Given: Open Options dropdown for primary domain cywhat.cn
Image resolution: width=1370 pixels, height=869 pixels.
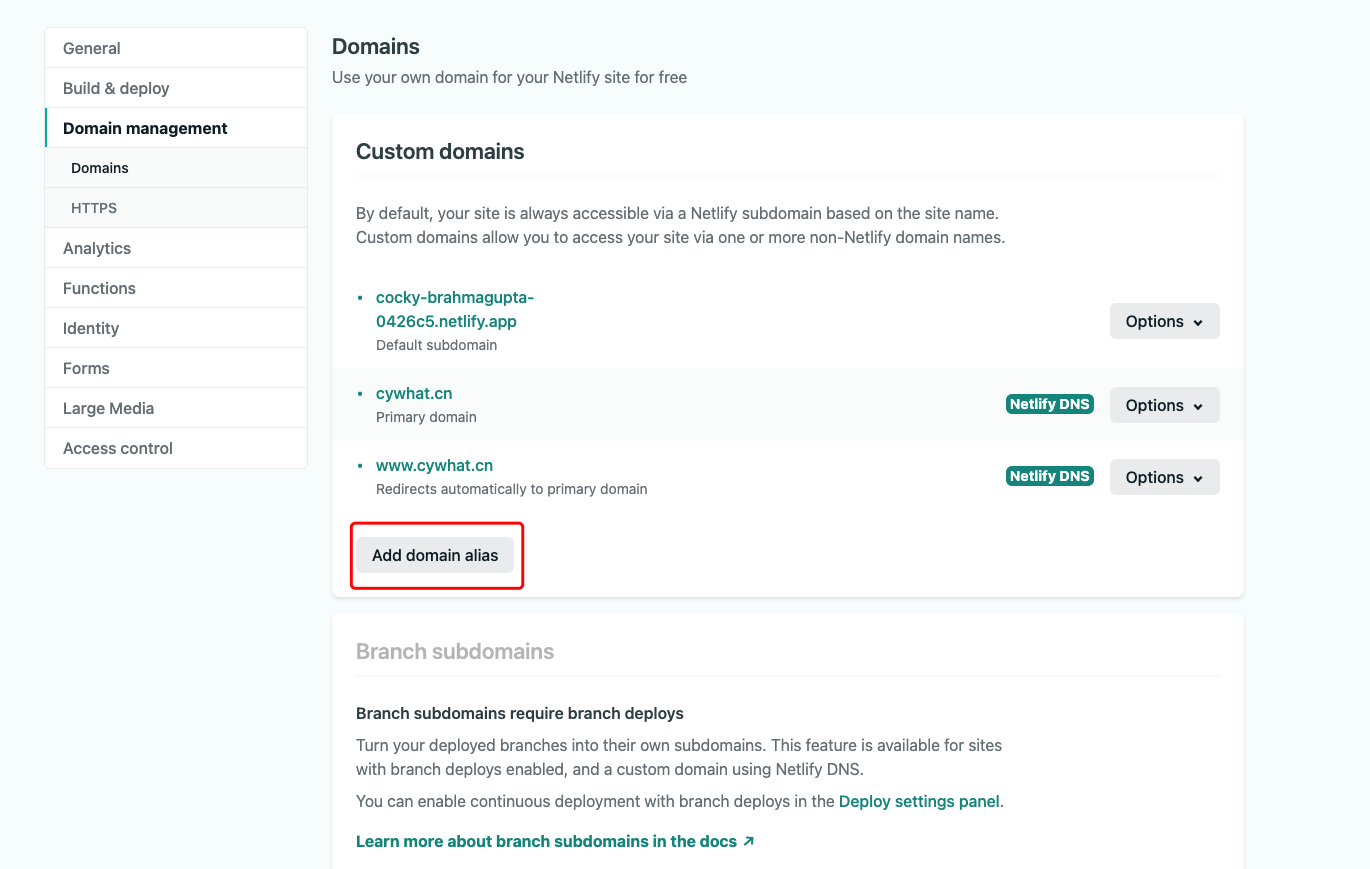Looking at the screenshot, I should 1164,405.
